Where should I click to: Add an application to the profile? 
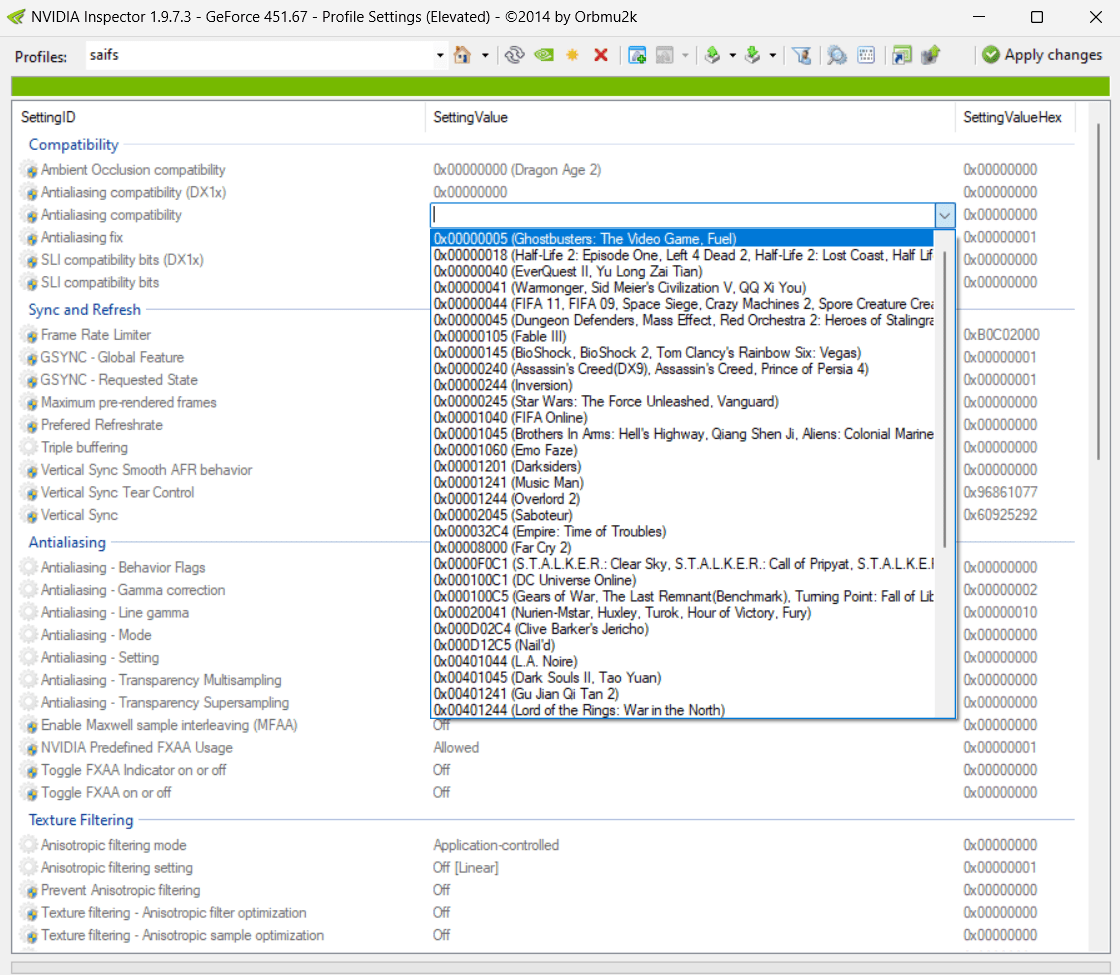636,55
